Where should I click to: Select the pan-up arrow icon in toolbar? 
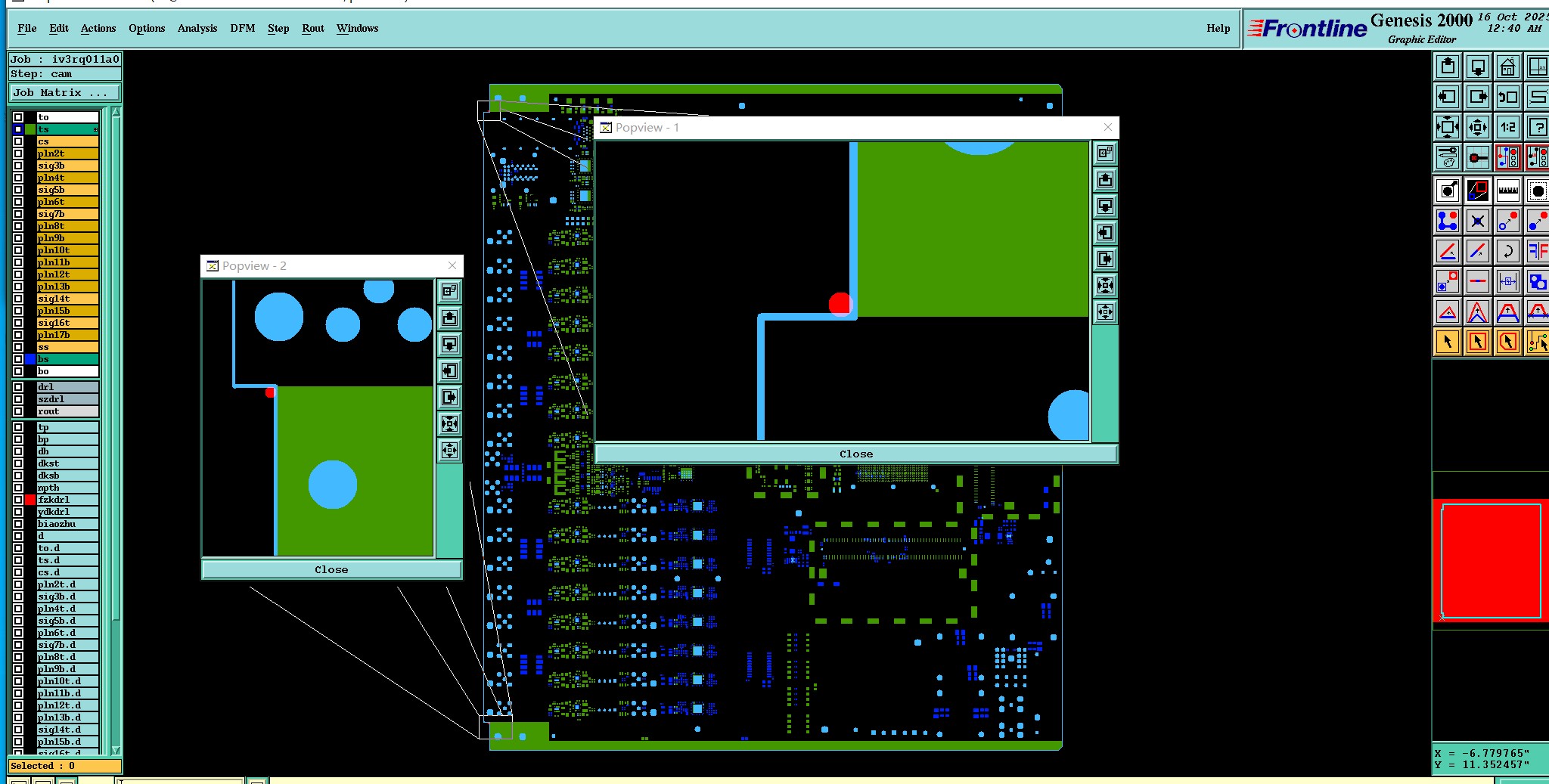(1448, 67)
